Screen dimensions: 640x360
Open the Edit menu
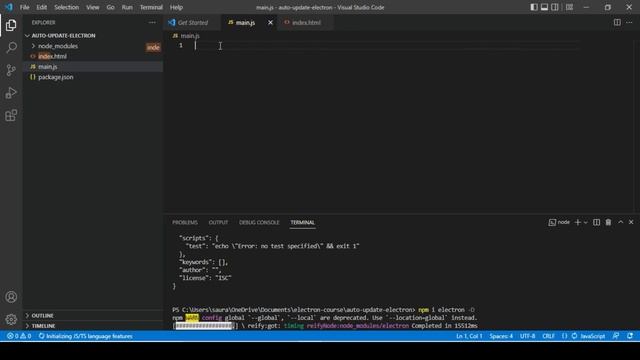(41, 7)
